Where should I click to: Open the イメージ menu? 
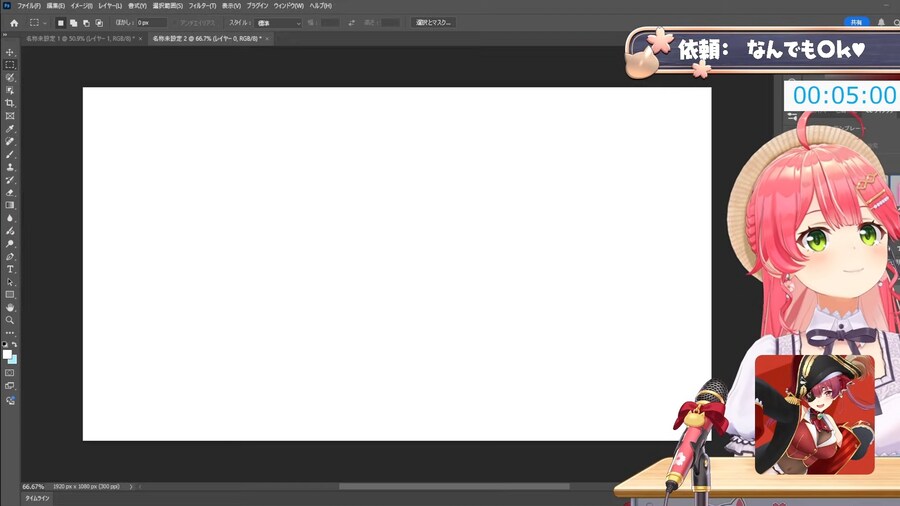[82, 6]
